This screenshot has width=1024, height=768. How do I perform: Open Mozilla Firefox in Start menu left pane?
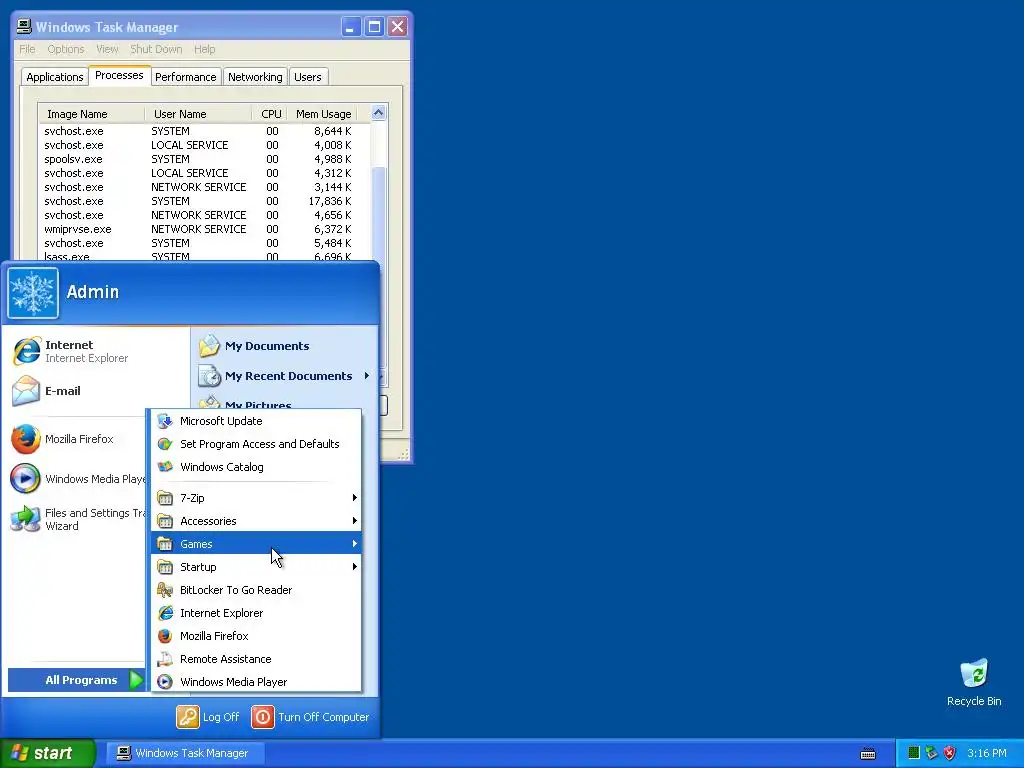coord(77,439)
